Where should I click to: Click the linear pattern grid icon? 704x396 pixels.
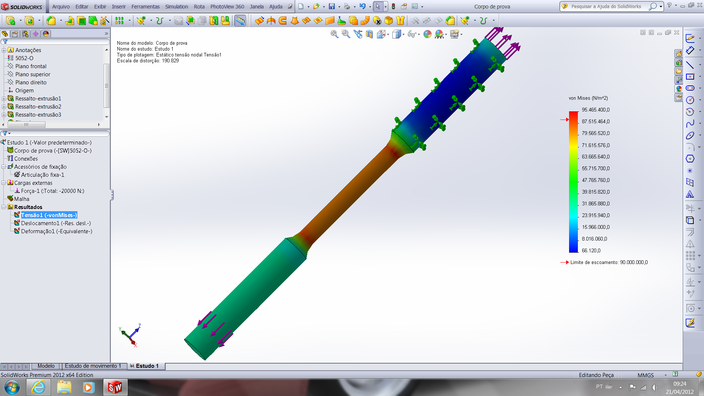tap(119, 21)
